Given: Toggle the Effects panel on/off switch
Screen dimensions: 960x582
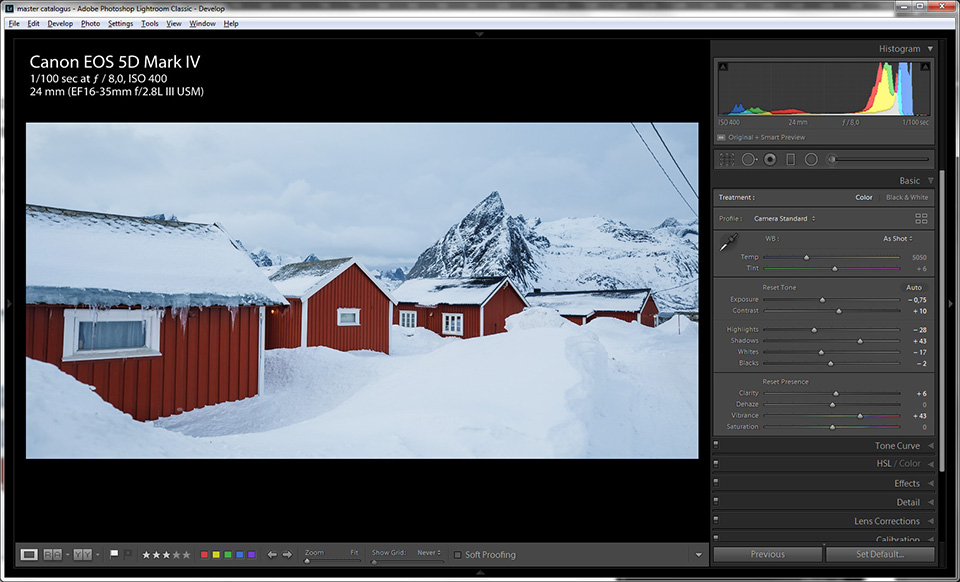Looking at the screenshot, I should click(x=716, y=483).
